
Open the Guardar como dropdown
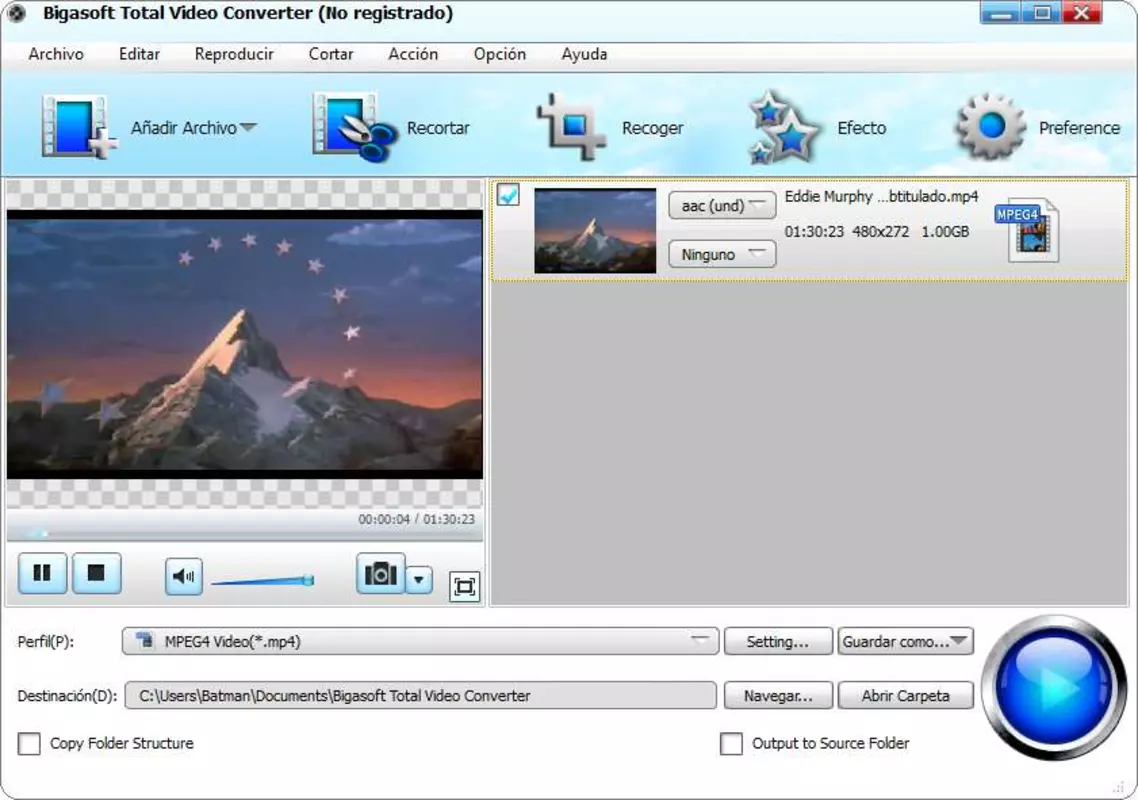905,642
